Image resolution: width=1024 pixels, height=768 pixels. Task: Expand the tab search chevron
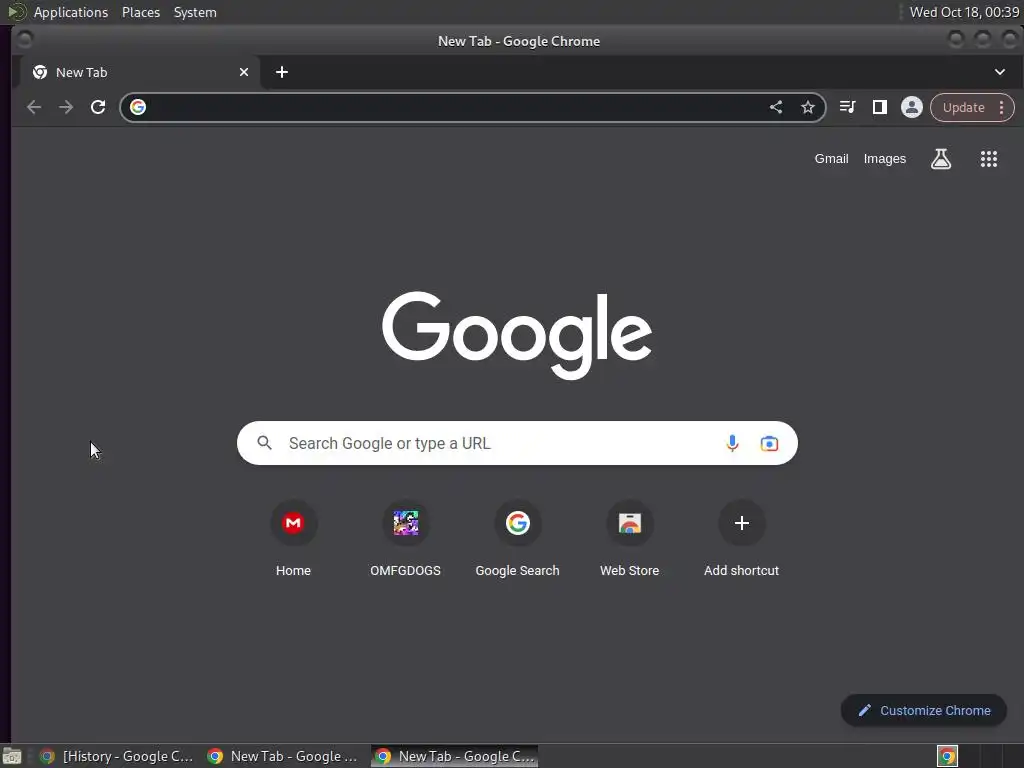[x=1000, y=72]
